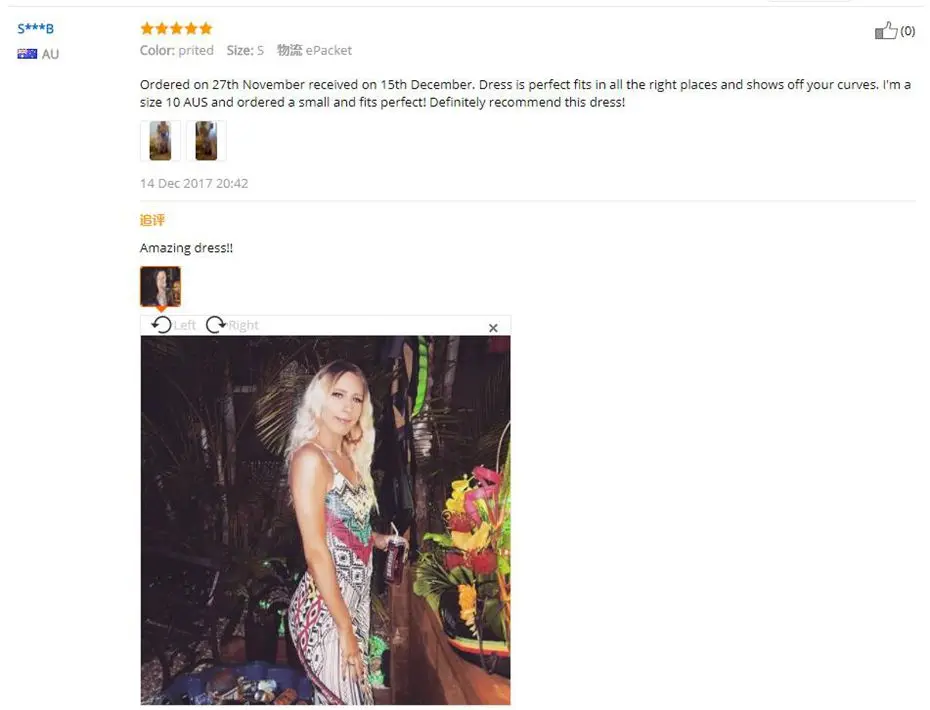Click the orange 追评 follow-up label
Image resolution: width=930 pixels, height=710 pixels.
tap(152, 220)
